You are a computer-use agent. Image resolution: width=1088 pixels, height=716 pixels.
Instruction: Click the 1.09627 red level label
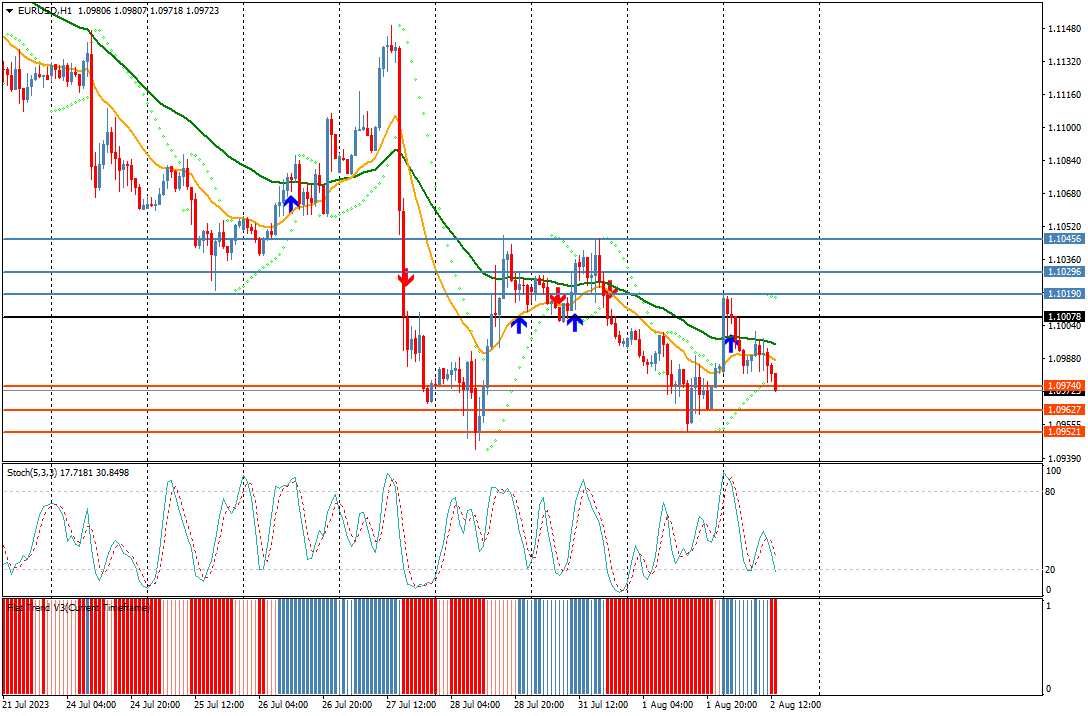tap(1064, 410)
